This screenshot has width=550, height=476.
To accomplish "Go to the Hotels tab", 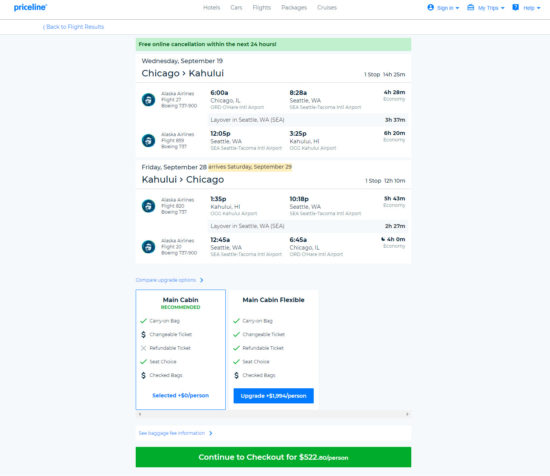I will pyautogui.click(x=212, y=7).
